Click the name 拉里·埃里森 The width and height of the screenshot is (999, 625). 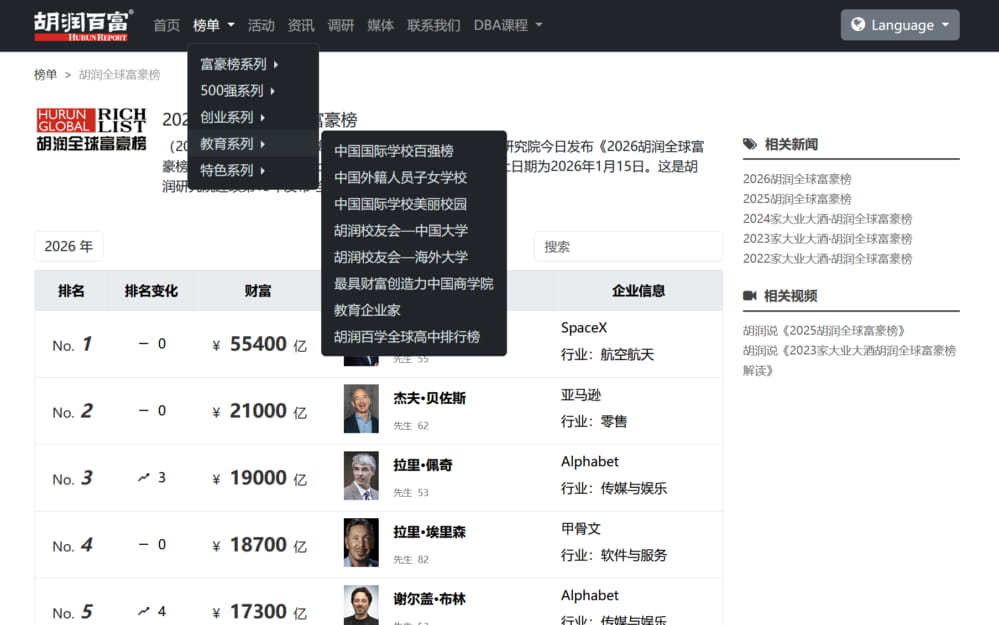(429, 532)
